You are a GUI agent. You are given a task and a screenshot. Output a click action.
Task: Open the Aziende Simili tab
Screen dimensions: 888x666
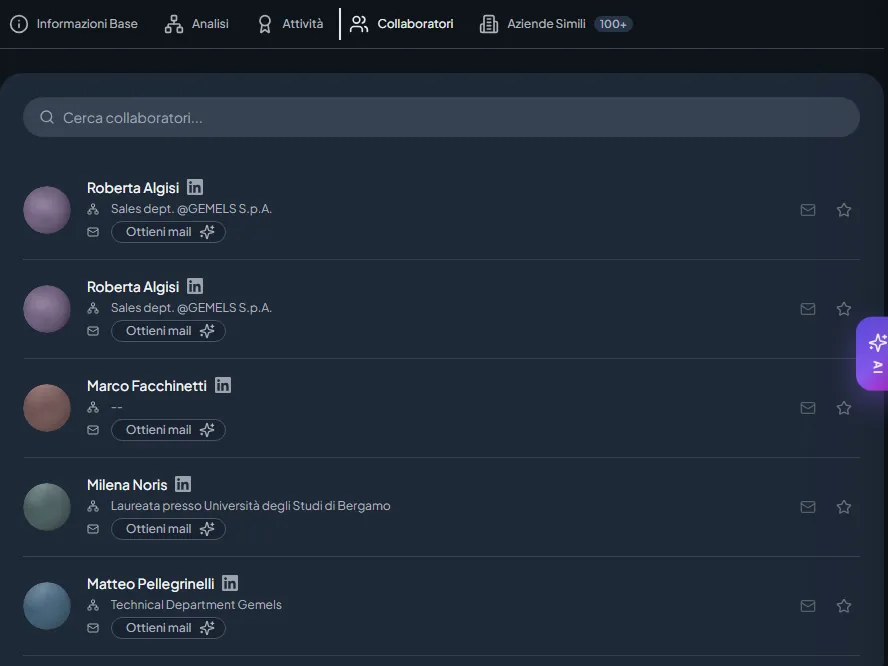pyautogui.click(x=556, y=24)
